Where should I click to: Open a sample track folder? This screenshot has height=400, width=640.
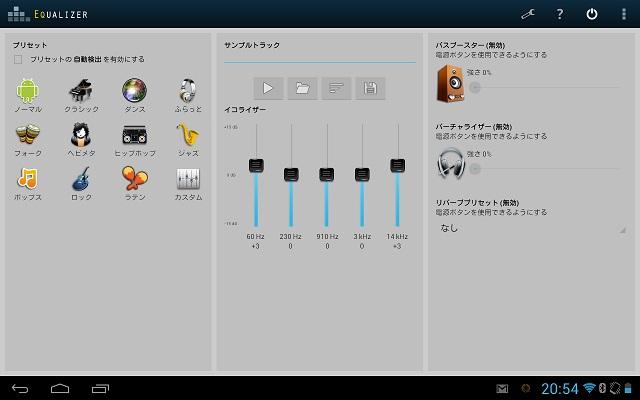click(302, 88)
